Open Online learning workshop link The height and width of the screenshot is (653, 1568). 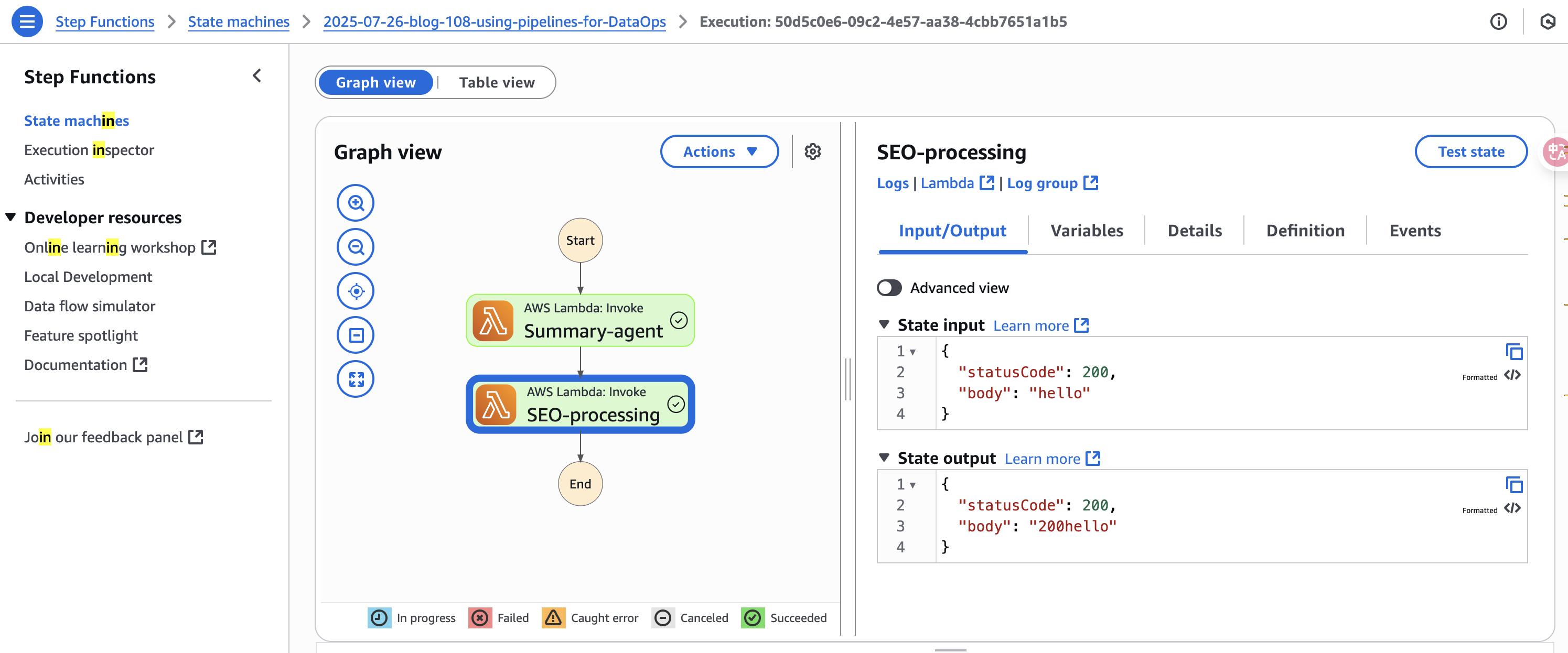tap(120, 247)
